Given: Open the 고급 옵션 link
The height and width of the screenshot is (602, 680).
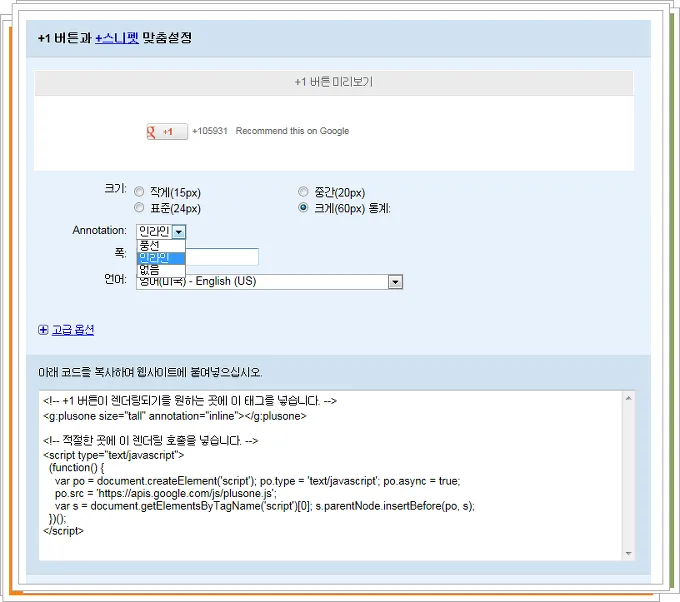Looking at the screenshot, I should (73, 330).
